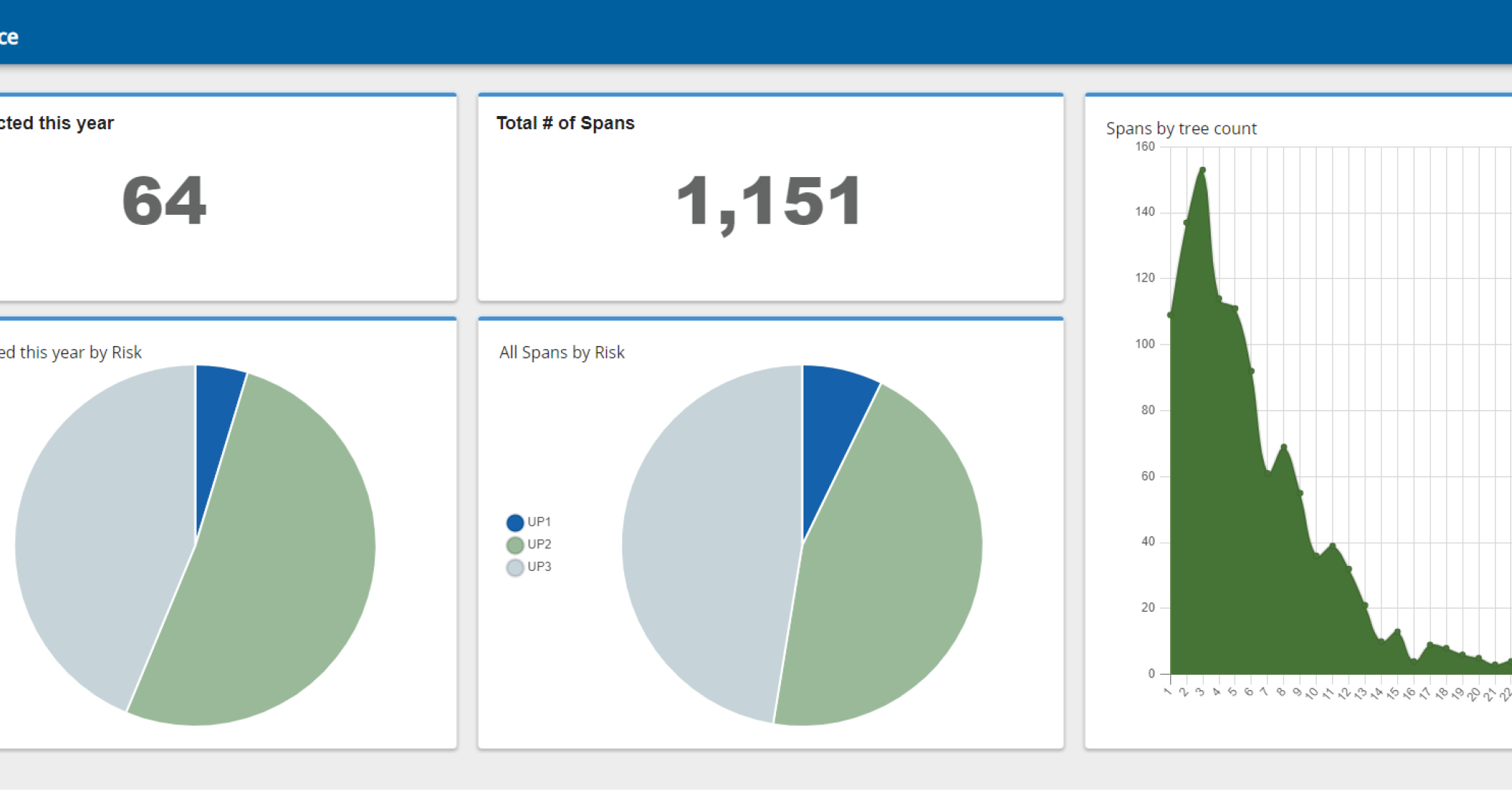Click the Total # of Spans heading
The height and width of the screenshot is (801, 1512).
coord(565,123)
